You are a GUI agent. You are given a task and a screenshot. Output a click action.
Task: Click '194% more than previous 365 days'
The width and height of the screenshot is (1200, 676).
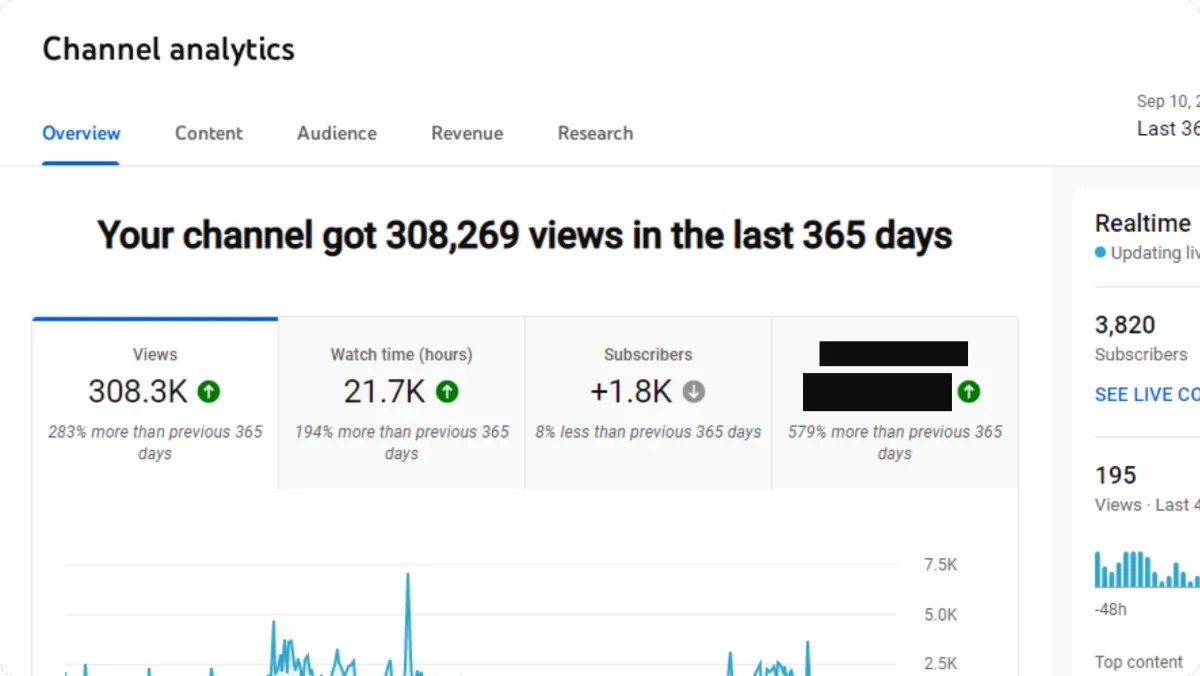pyautogui.click(x=401, y=442)
